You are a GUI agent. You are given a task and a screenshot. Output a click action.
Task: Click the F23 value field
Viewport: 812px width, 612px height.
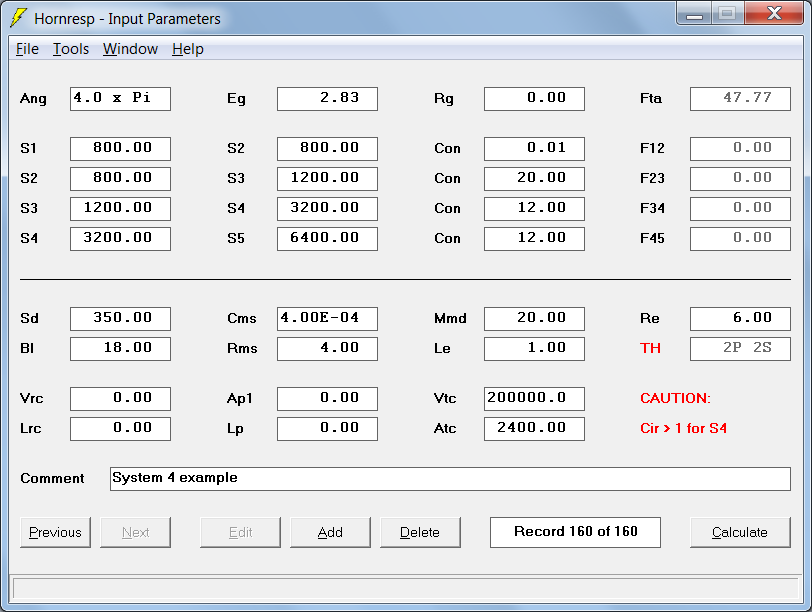741,179
